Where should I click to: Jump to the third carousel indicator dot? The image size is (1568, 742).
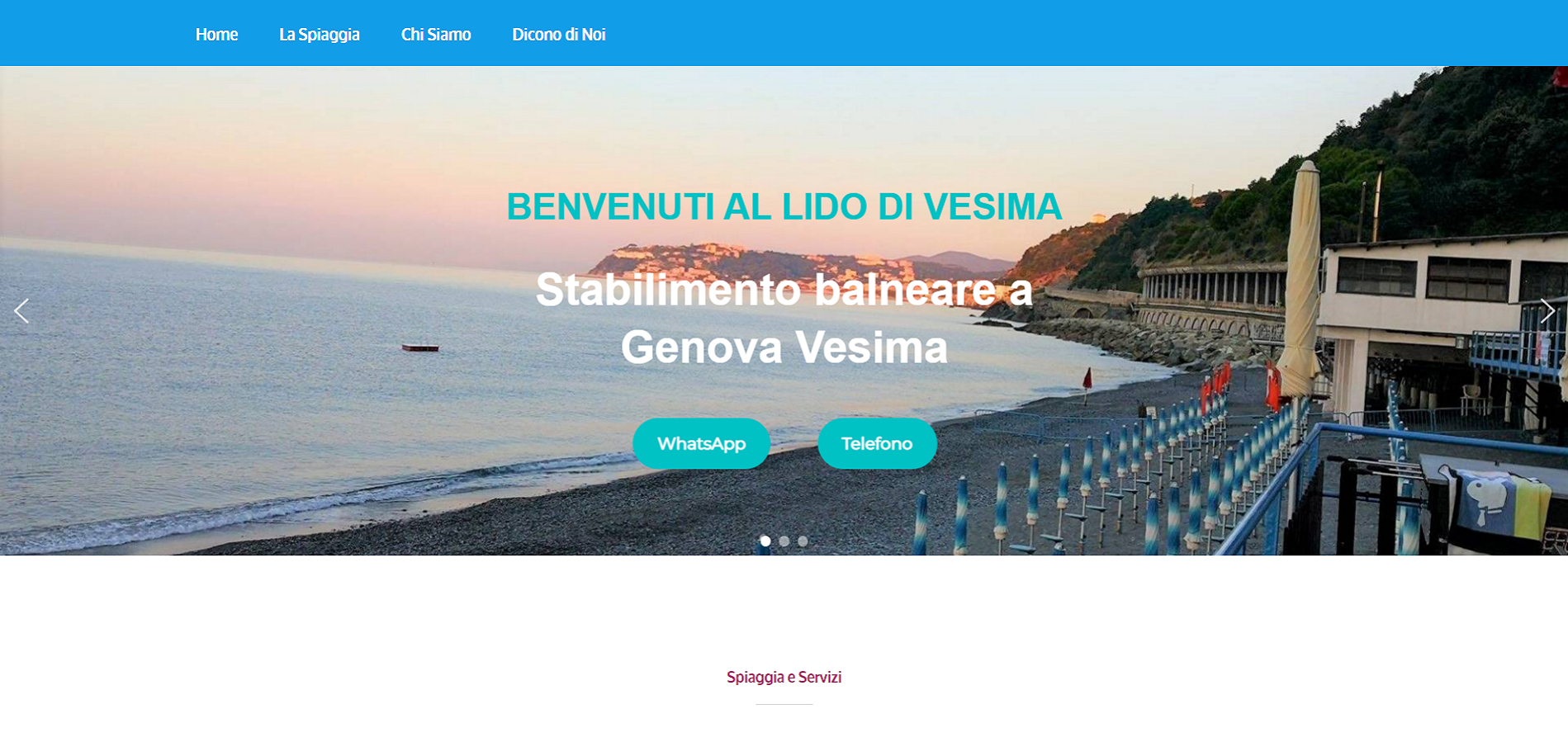click(803, 541)
